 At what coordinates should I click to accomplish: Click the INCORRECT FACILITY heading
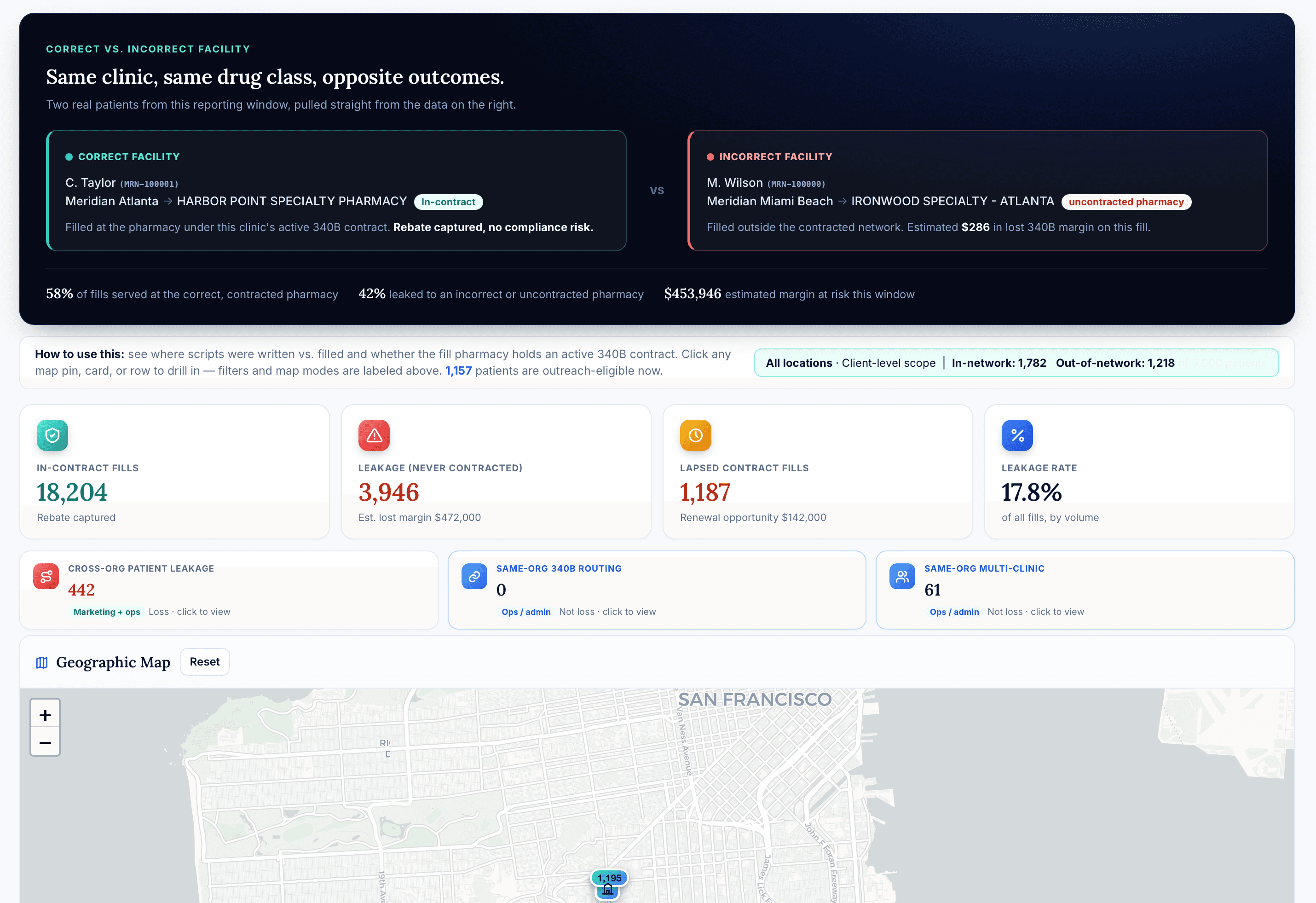point(775,157)
